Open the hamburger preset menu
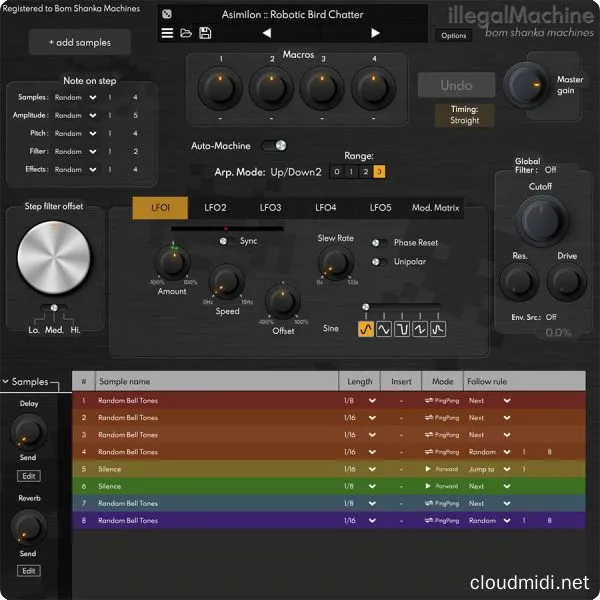The image size is (600, 600). [x=167, y=33]
